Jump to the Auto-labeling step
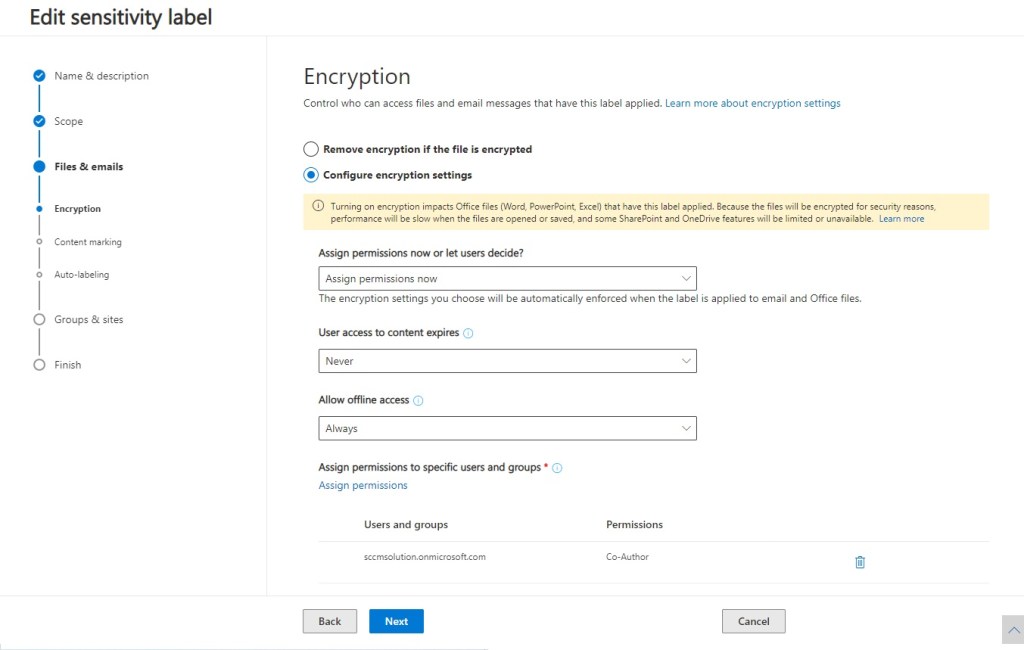1024x650 pixels. 81,274
